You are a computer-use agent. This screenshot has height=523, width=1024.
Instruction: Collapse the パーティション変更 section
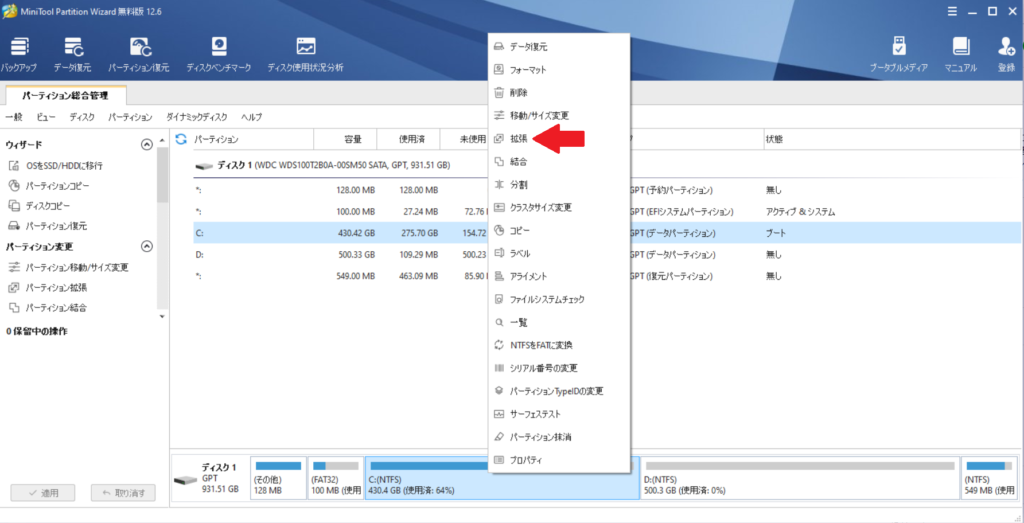[147, 246]
